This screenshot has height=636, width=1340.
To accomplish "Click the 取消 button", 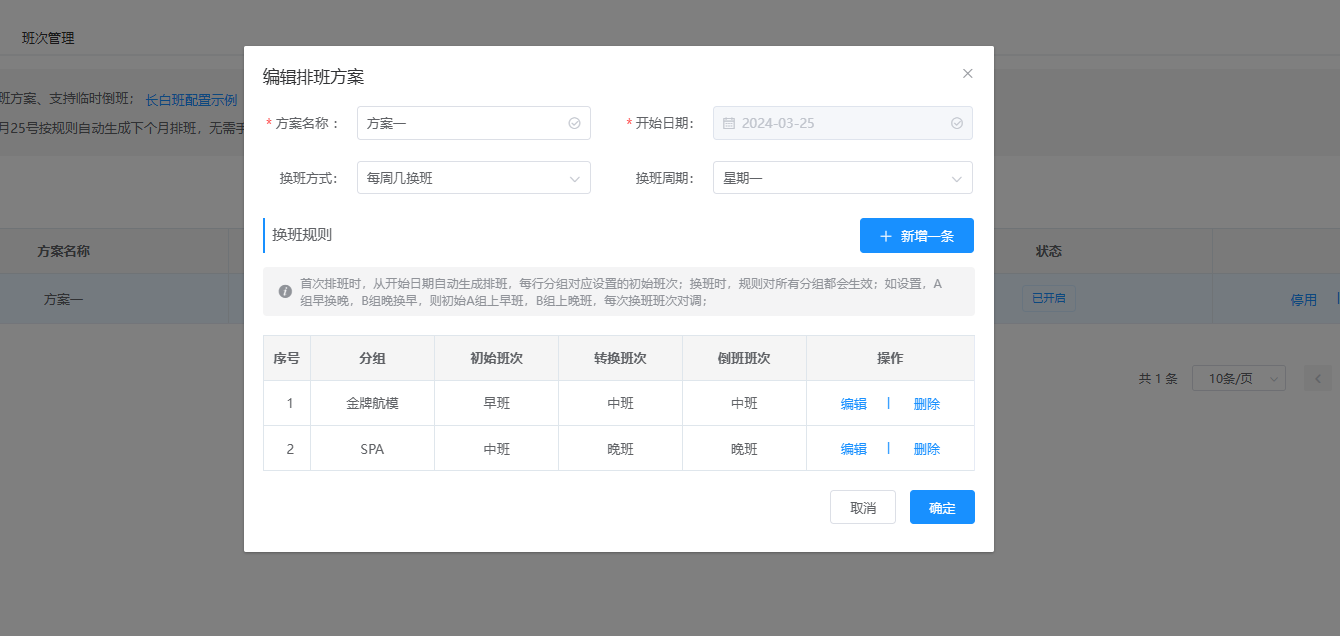I will (863, 507).
